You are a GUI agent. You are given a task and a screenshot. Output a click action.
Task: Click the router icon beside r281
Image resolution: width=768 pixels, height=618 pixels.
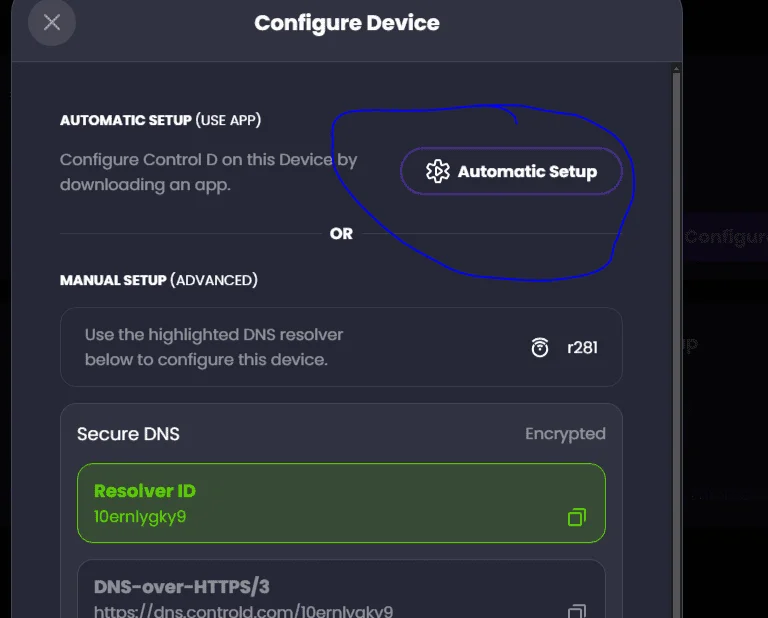(540, 347)
